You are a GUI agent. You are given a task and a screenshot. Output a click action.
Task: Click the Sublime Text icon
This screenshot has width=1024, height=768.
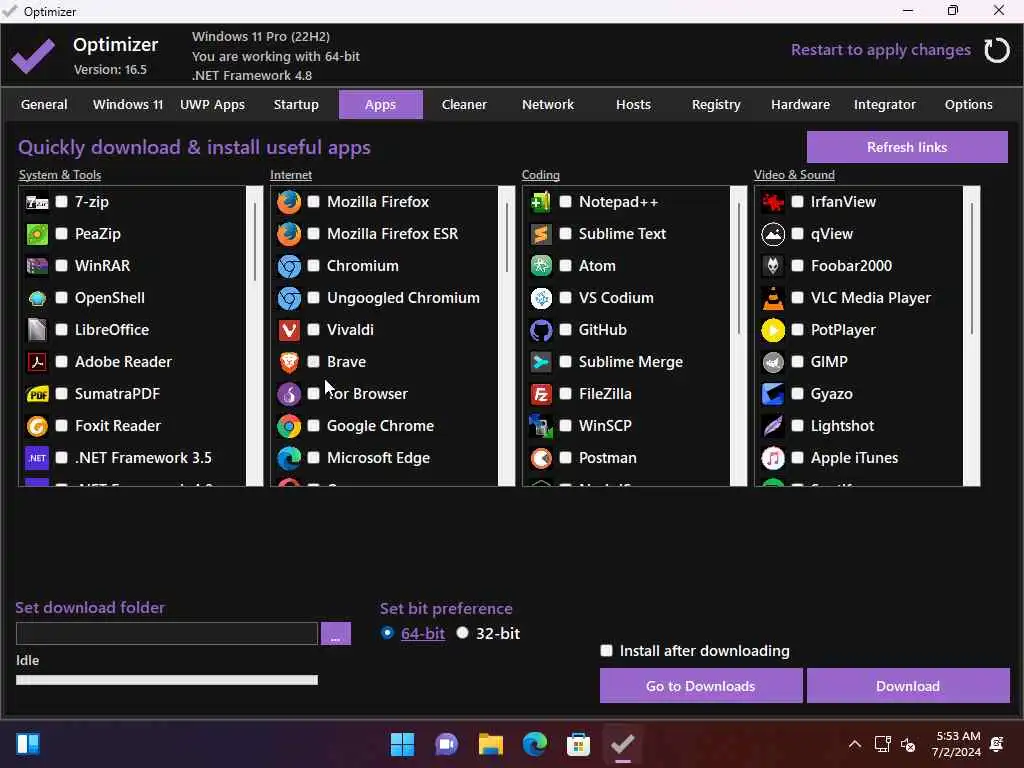click(x=541, y=234)
